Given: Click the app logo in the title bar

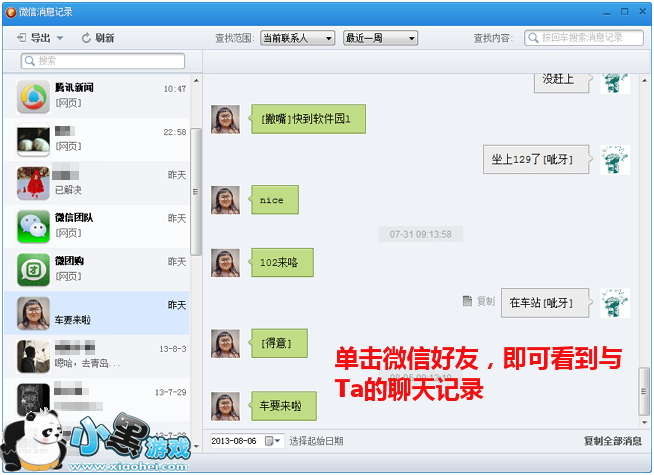Looking at the screenshot, I should [11, 12].
